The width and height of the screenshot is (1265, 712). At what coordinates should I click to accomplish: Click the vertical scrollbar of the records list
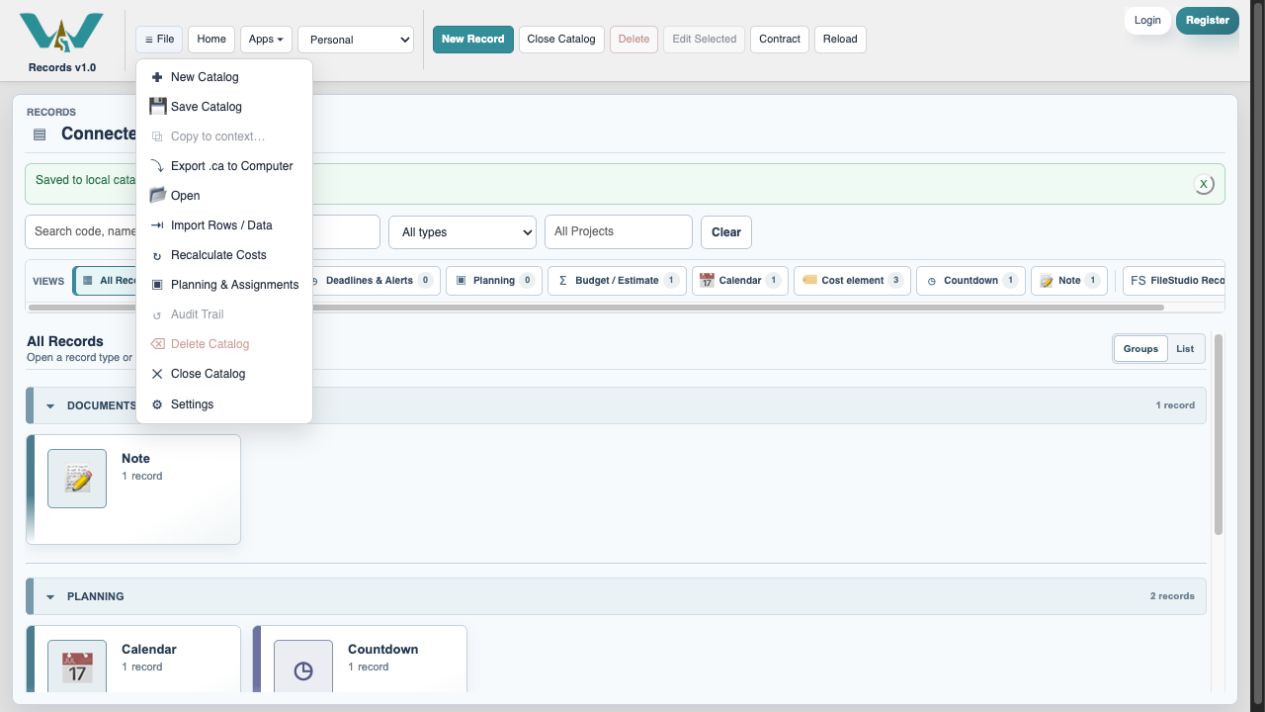pyautogui.click(x=1218, y=435)
